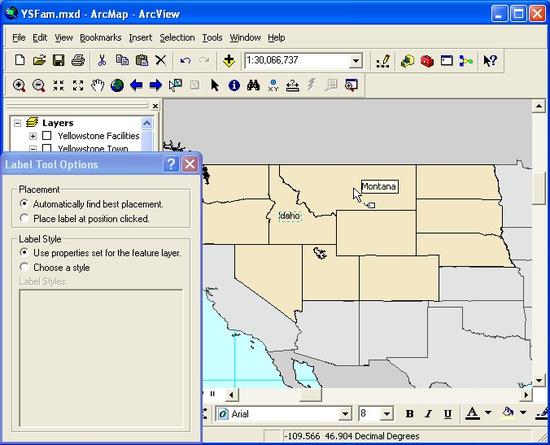Toggle Yellowstone Facilities layer checkbox
550x445 pixels.
(47, 136)
